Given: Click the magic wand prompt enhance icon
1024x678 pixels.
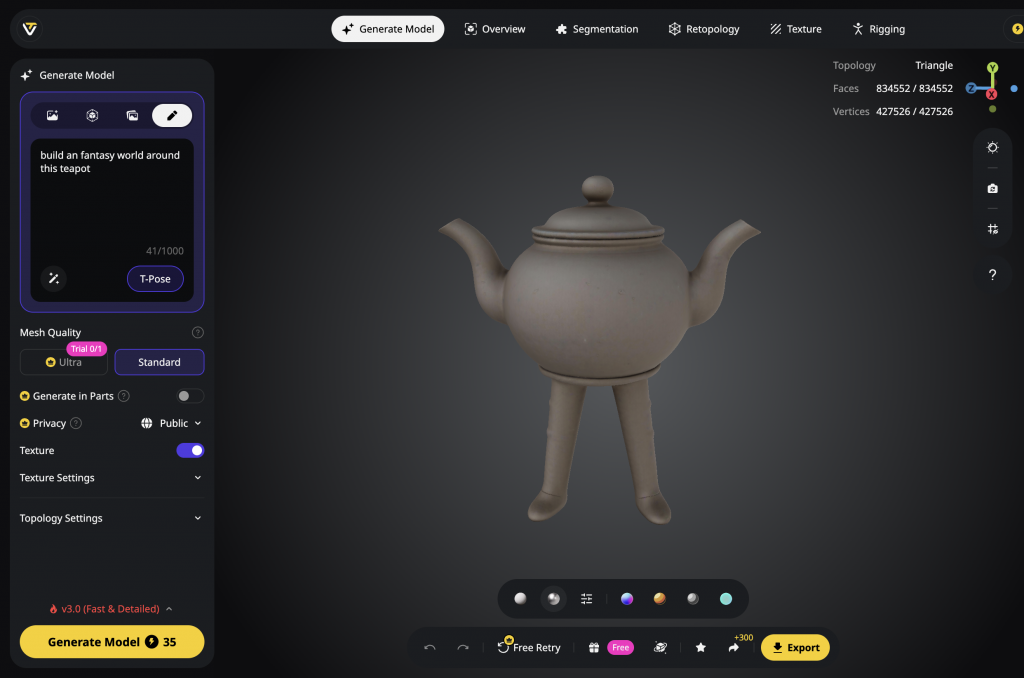Looking at the screenshot, I should click(54, 279).
